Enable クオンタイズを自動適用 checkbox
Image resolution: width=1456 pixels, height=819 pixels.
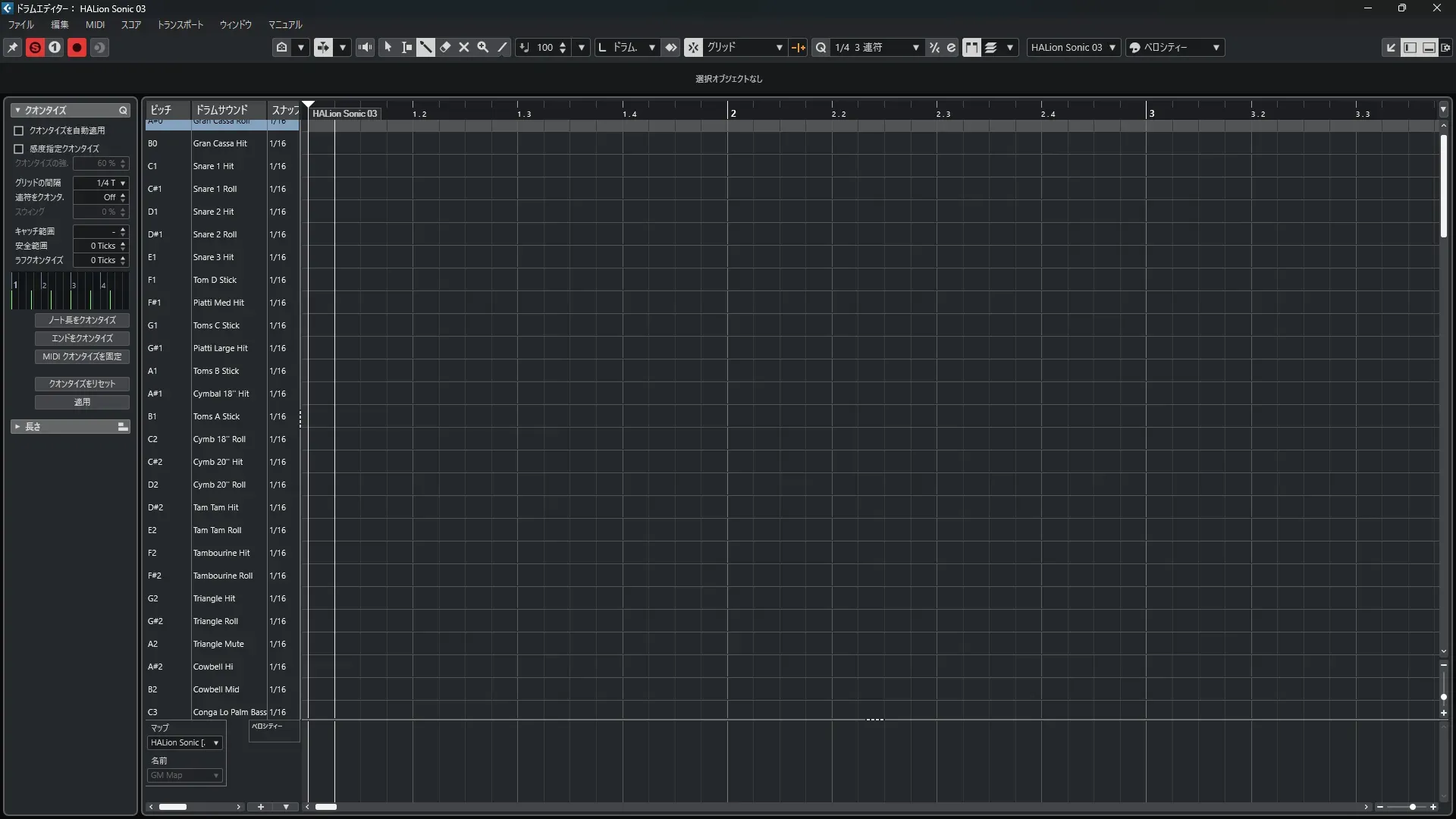[19, 130]
